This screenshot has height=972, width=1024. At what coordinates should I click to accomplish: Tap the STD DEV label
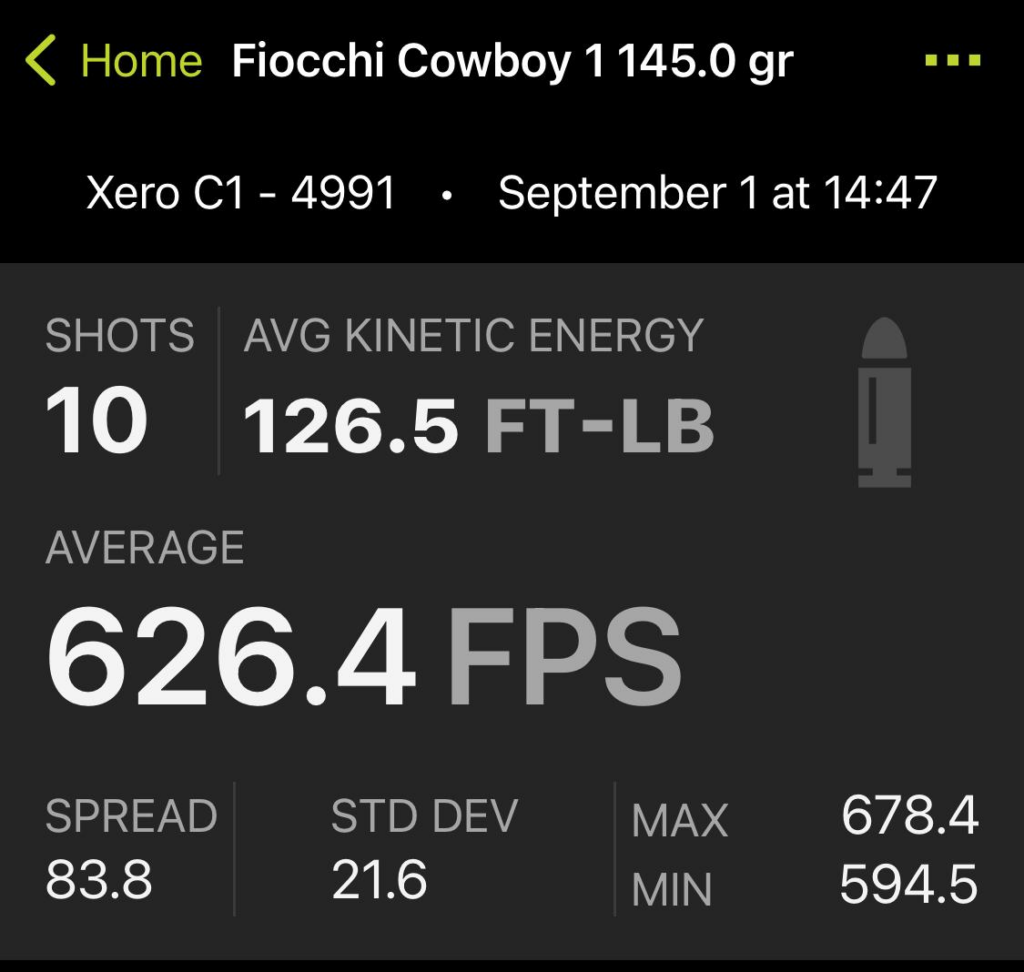424,817
